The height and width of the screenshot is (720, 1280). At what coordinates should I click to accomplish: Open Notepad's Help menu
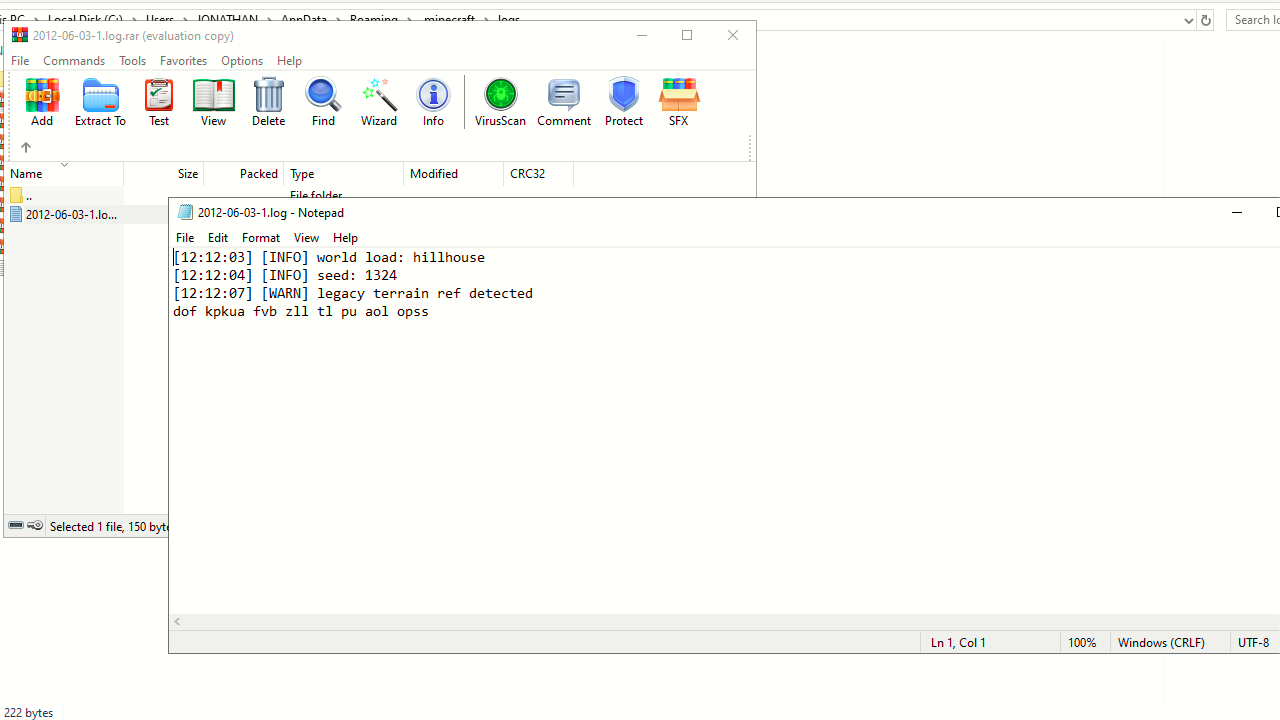(x=345, y=238)
